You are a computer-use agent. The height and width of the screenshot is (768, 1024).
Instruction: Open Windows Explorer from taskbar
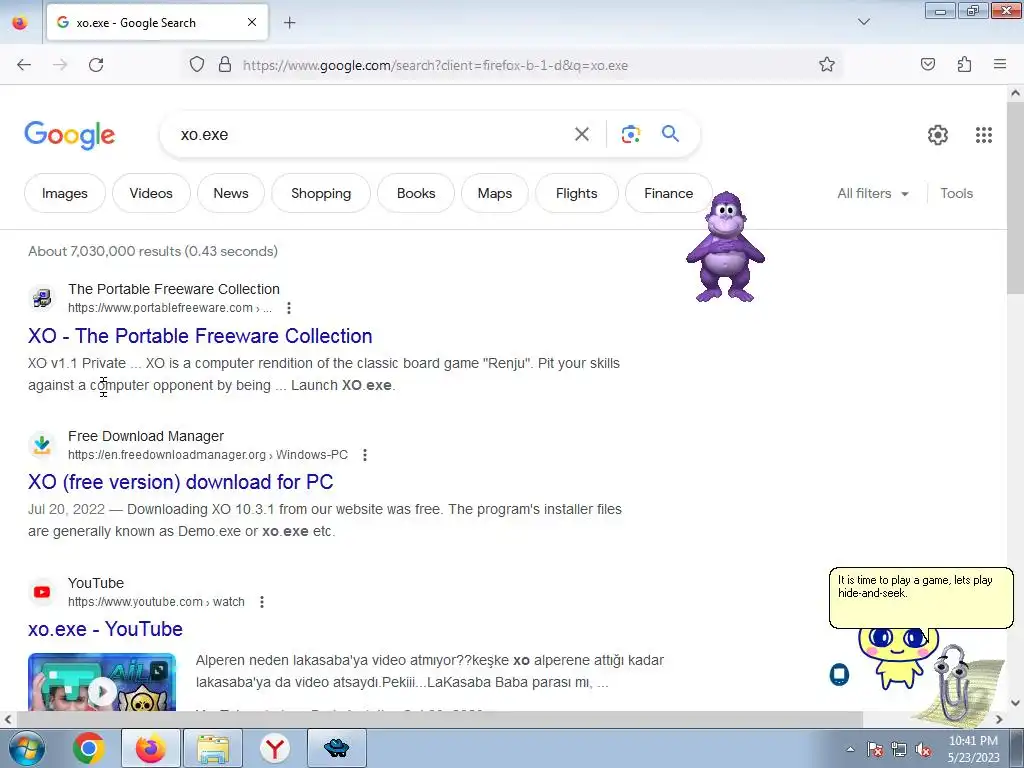point(213,748)
